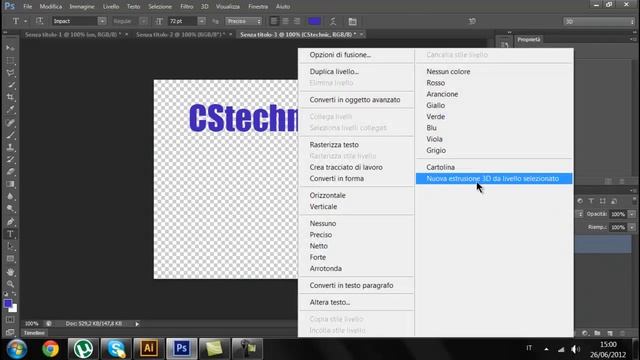Center the text alignment
The width and height of the screenshot is (640, 360).
tap(286, 21)
